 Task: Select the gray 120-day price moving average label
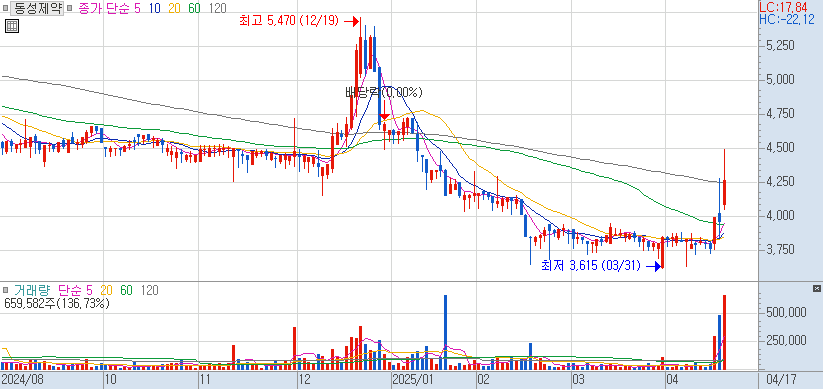click(x=217, y=8)
